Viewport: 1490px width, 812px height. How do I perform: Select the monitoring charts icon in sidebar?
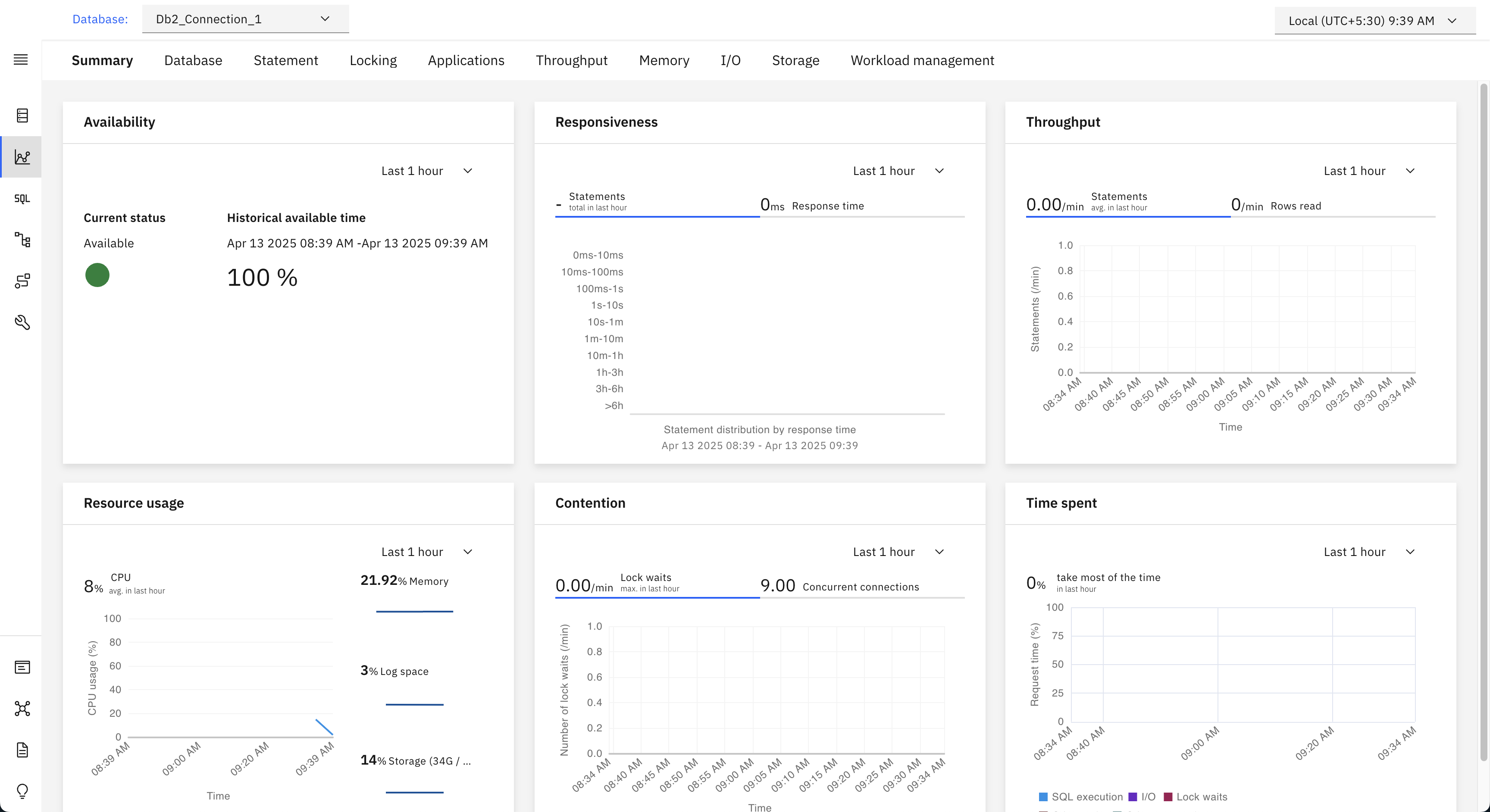(22, 157)
